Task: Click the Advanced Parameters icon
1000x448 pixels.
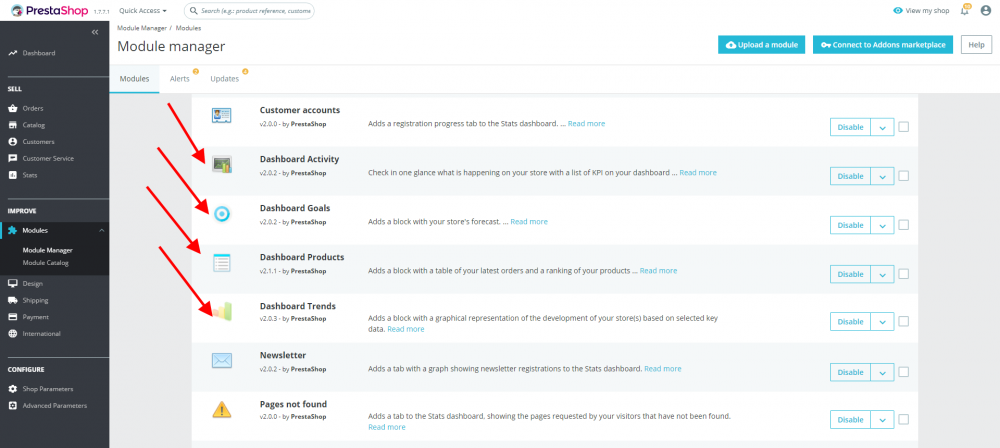Action: (x=12, y=405)
